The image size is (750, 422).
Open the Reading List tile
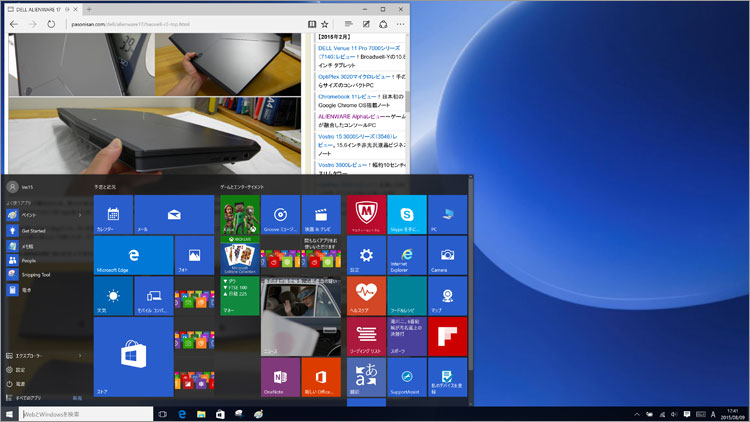click(x=366, y=336)
